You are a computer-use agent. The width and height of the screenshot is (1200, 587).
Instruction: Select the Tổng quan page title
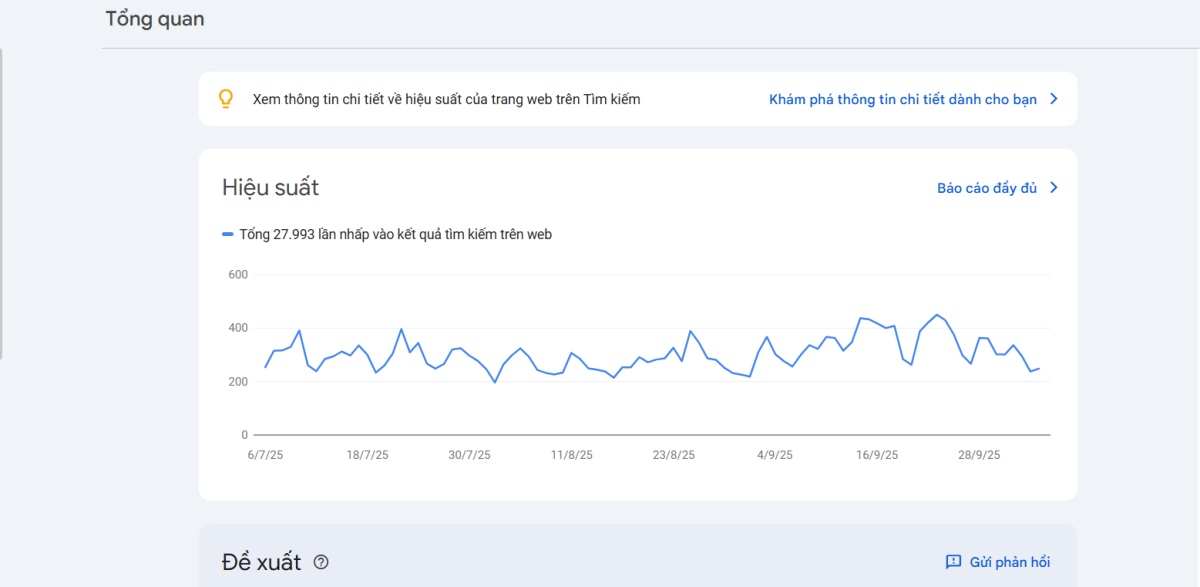coord(155,19)
